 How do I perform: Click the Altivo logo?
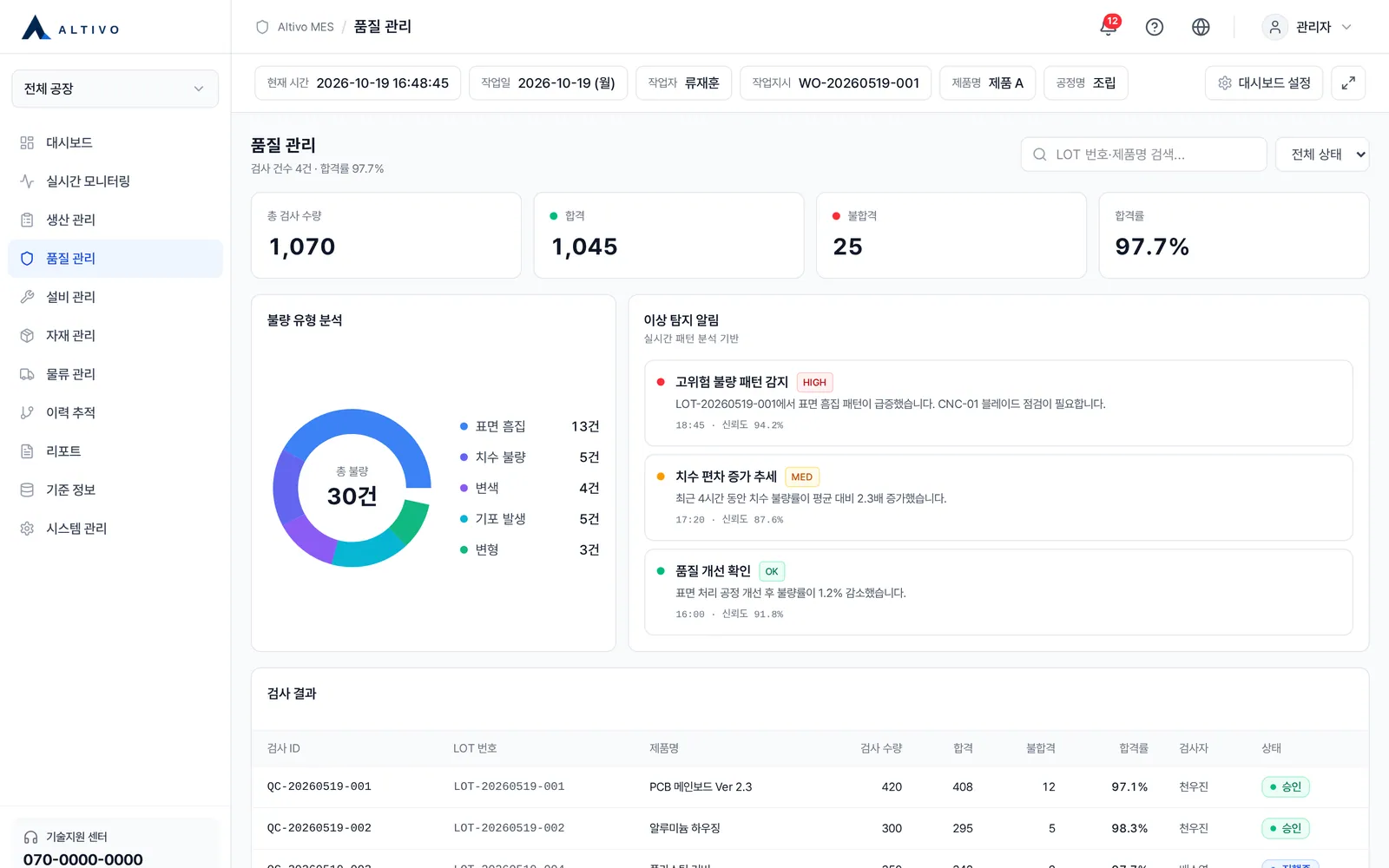click(x=71, y=28)
